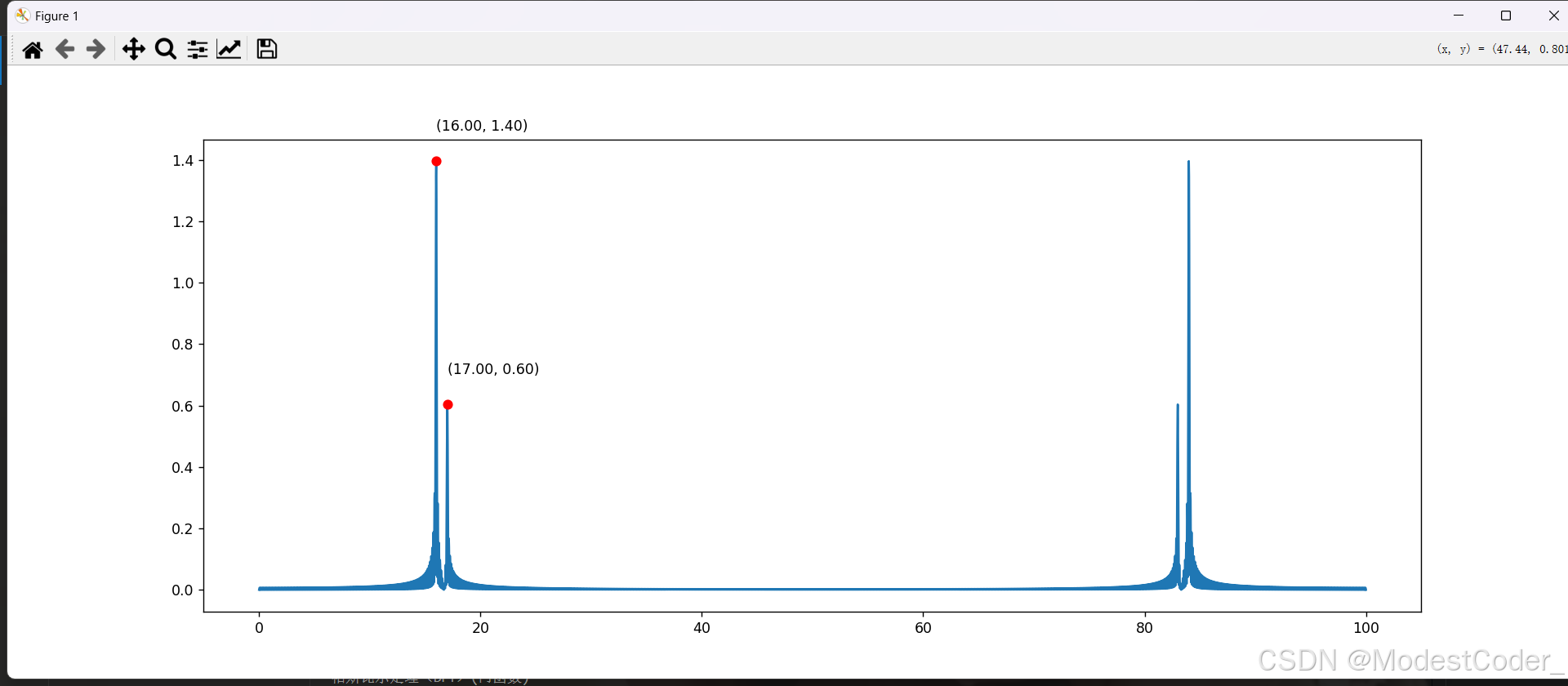This screenshot has height=686, width=1568.
Task: Click the y-axis tick label 0.8
Action: point(183,345)
